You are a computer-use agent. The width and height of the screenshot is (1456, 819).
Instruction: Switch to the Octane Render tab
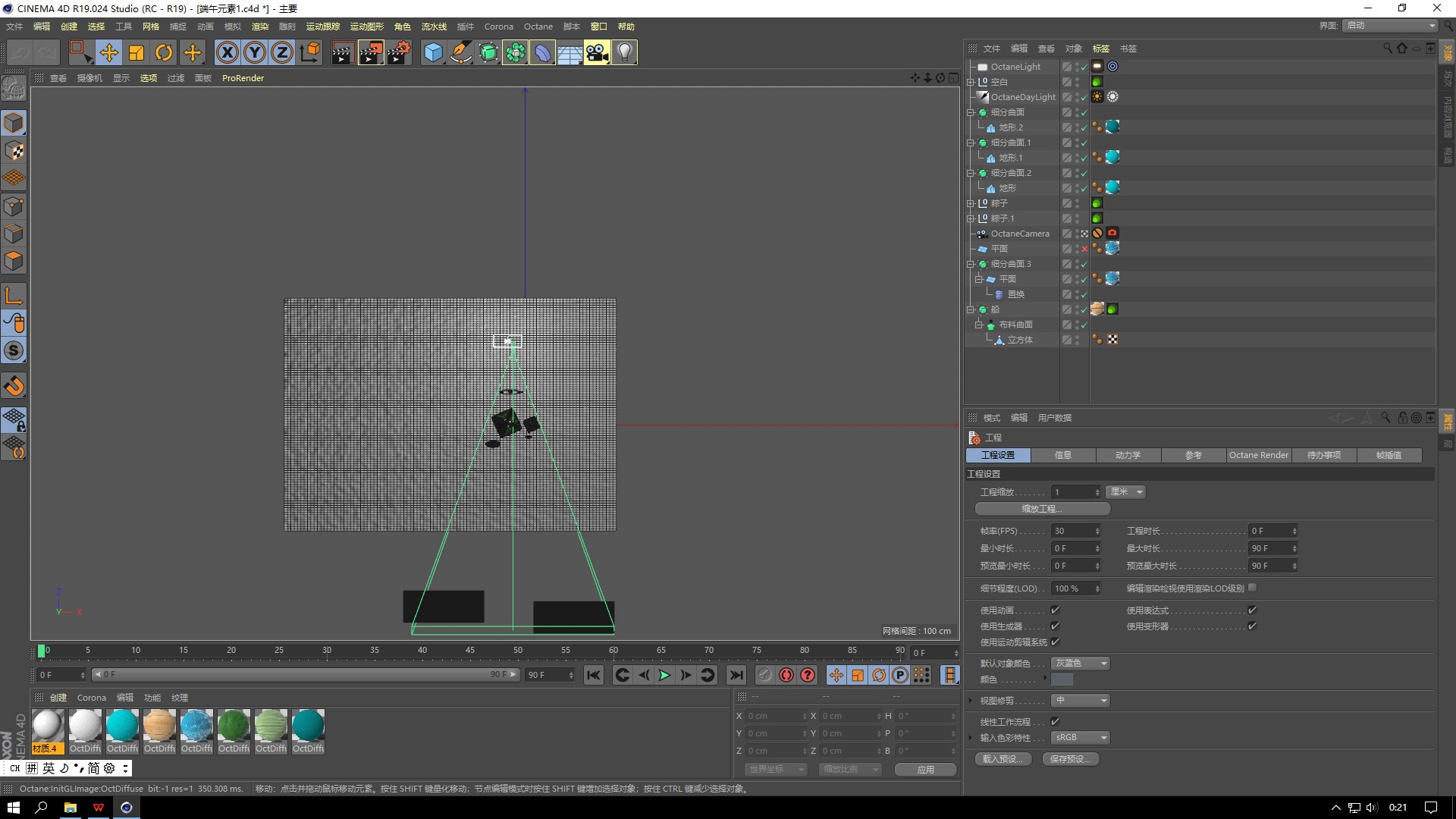tap(1258, 455)
